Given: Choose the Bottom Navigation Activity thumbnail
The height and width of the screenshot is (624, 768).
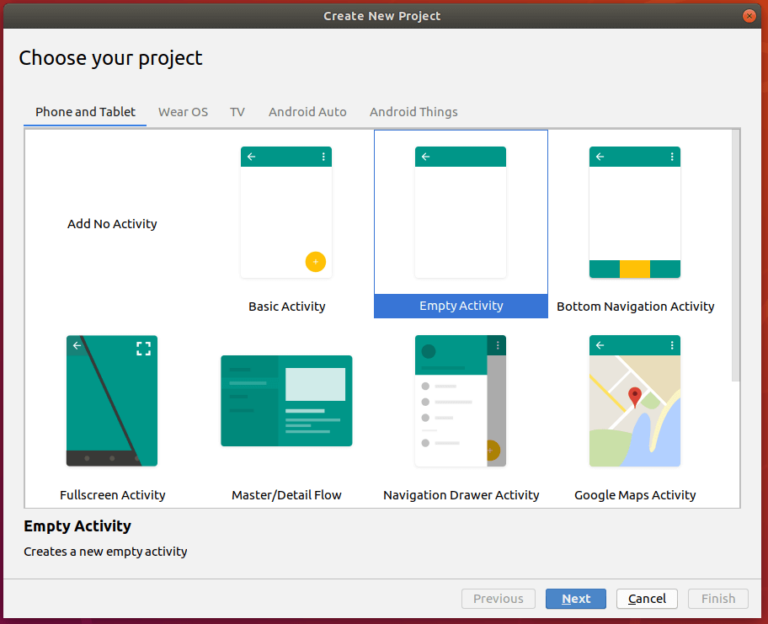Looking at the screenshot, I should pyautogui.click(x=635, y=212).
